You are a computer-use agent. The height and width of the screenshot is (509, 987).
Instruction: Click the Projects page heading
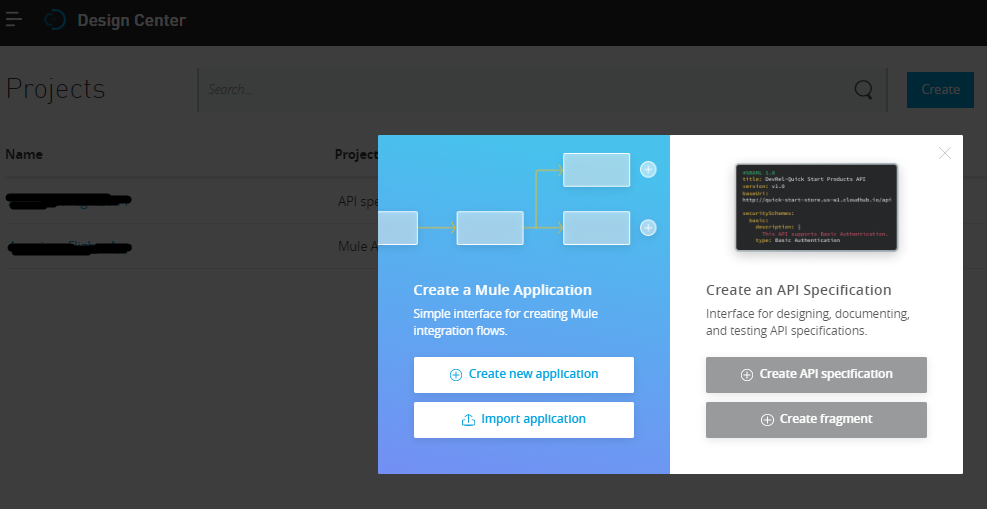(x=55, y=89)
